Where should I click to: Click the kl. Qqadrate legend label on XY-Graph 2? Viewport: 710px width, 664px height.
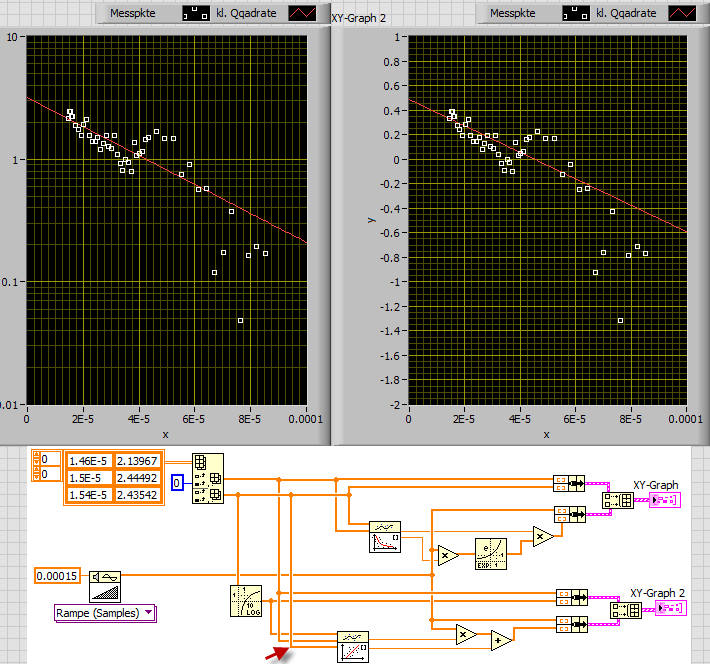626,13
